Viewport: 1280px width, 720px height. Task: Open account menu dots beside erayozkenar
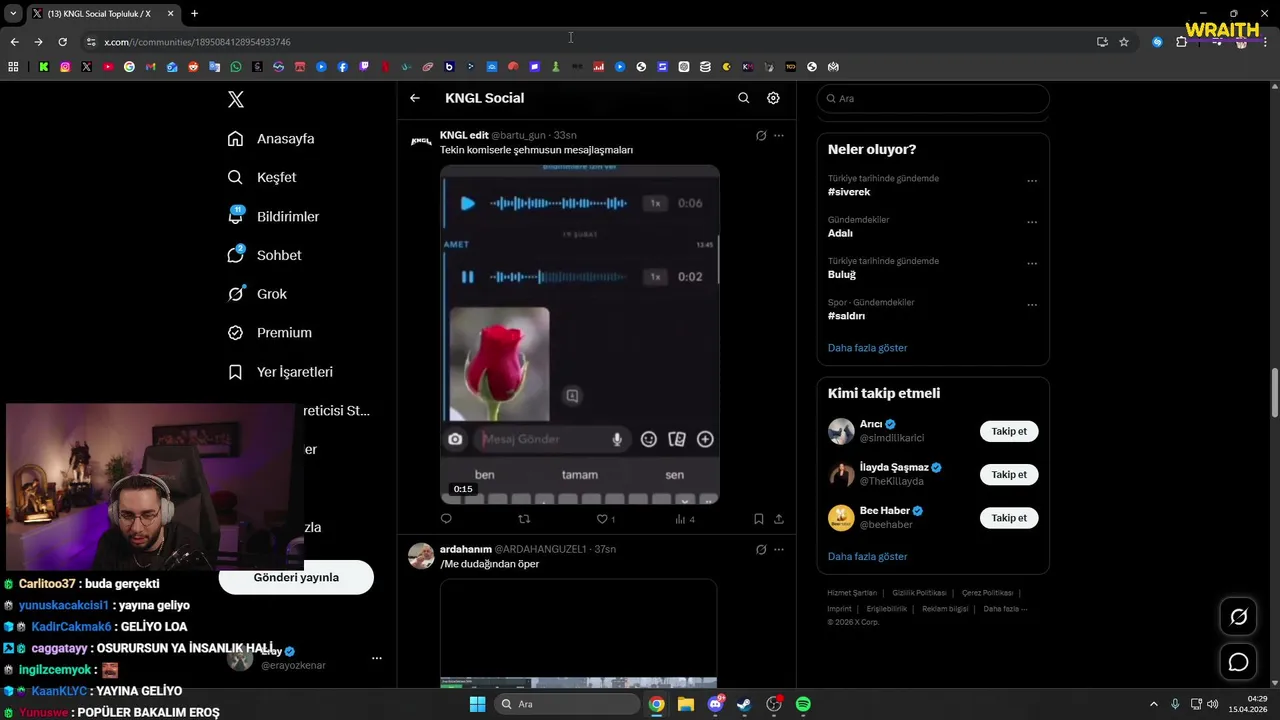click(x=377, y=658)
